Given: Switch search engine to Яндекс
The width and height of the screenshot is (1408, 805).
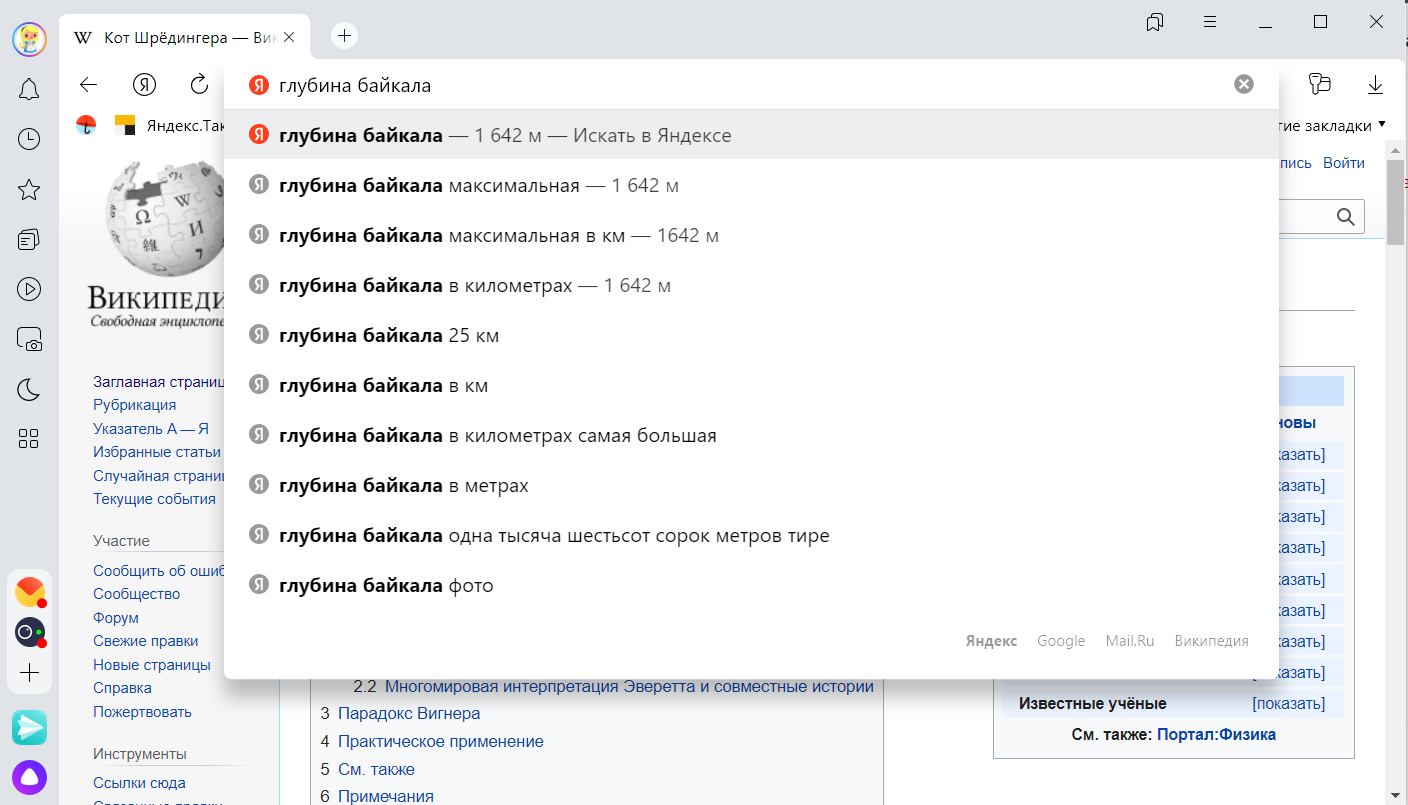Looking at the screenshot, I should tap(991, 641).
